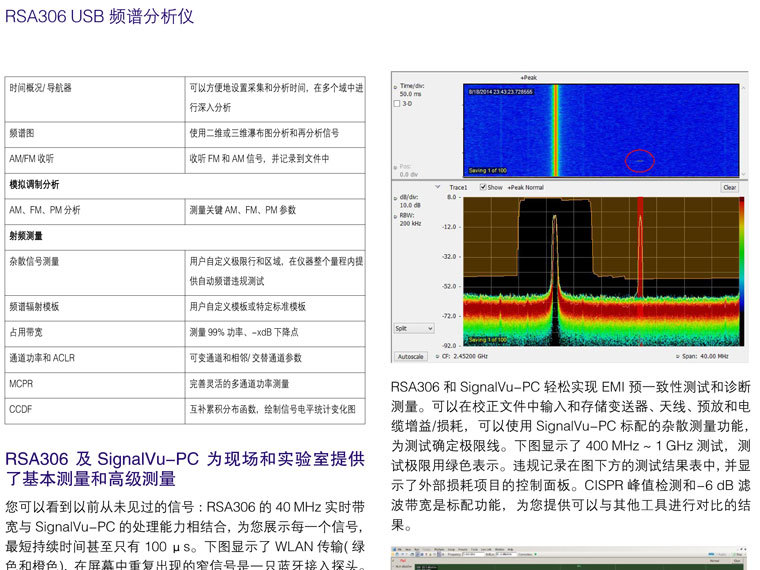
Task: Click the 频谱辐射模板 table cell
Action: (95, 308)
